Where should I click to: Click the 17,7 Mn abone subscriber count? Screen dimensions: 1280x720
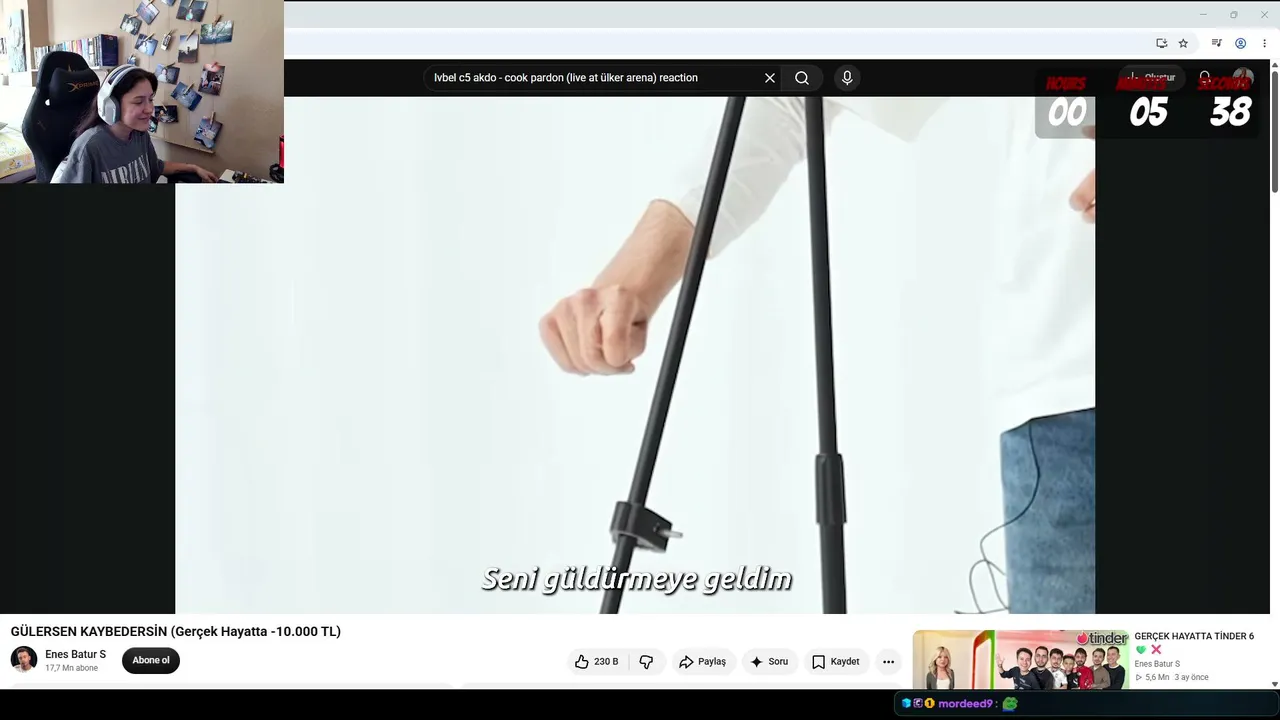pyautogui.click(x=71, y=668)
